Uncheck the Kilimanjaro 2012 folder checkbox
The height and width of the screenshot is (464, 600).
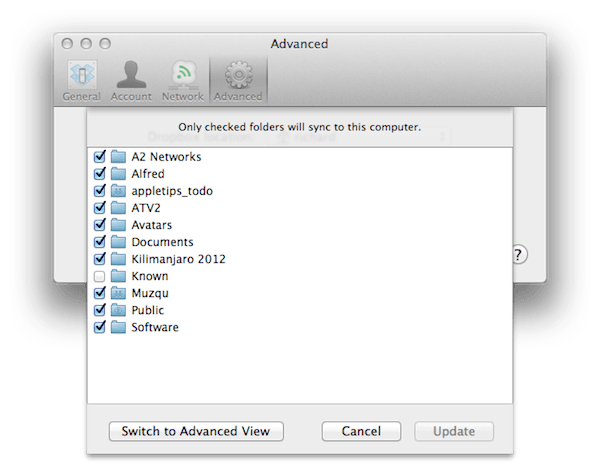click(99, 259)
